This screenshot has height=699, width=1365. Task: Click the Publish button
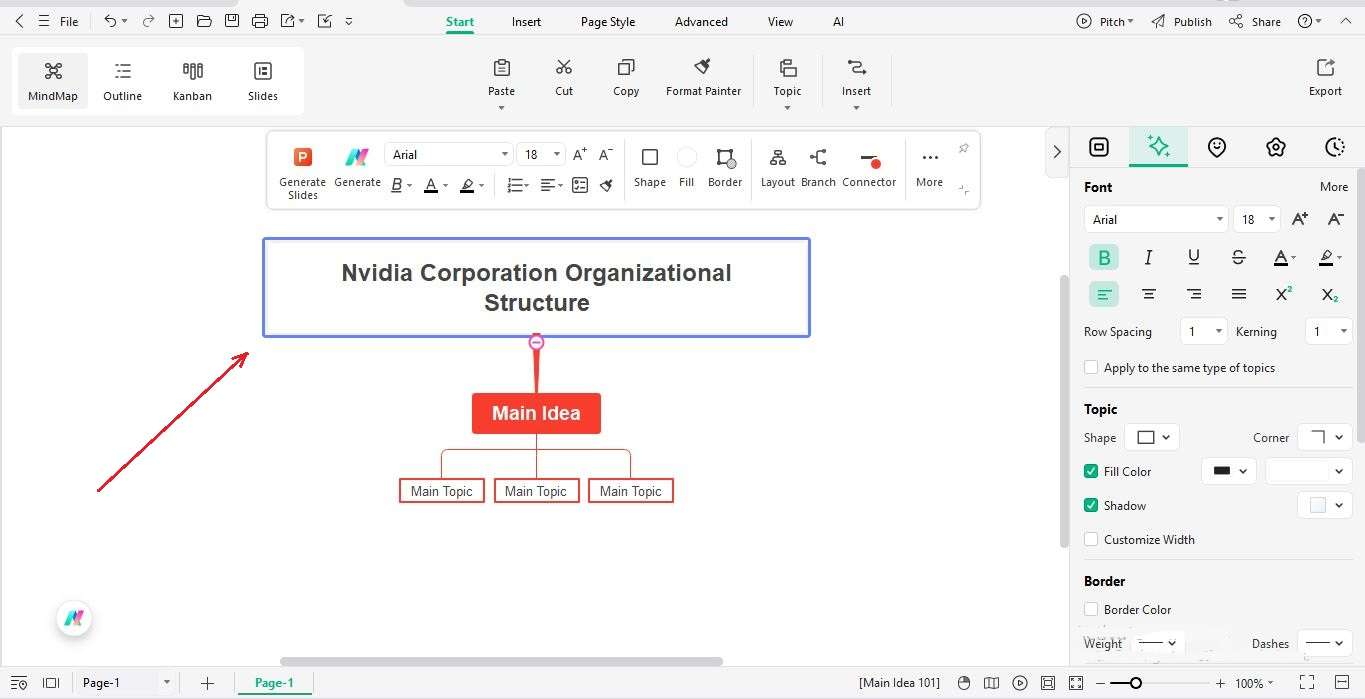[x=1191, y=21]
